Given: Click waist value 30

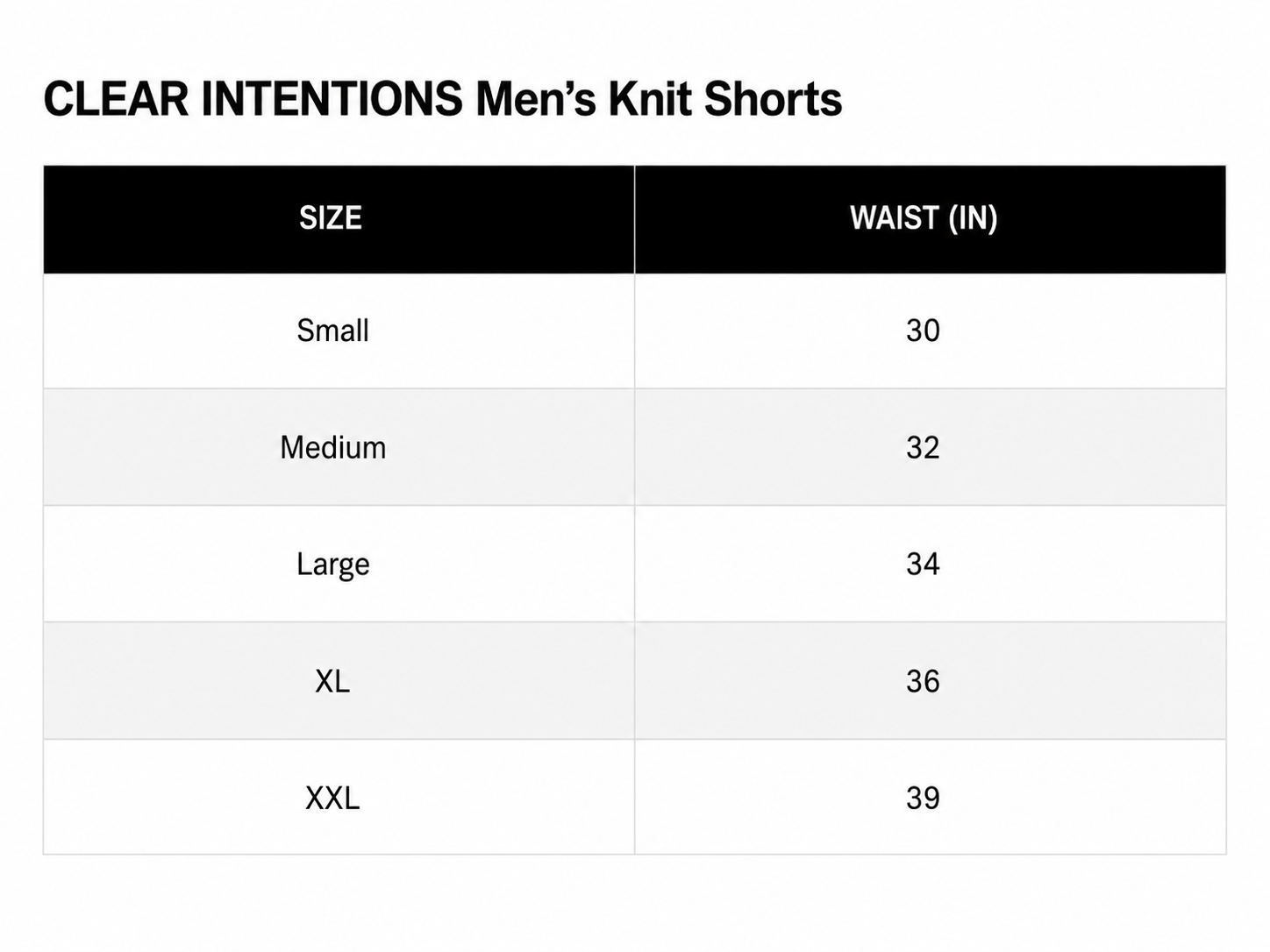Looking at the screenshot, I should 923,330.
